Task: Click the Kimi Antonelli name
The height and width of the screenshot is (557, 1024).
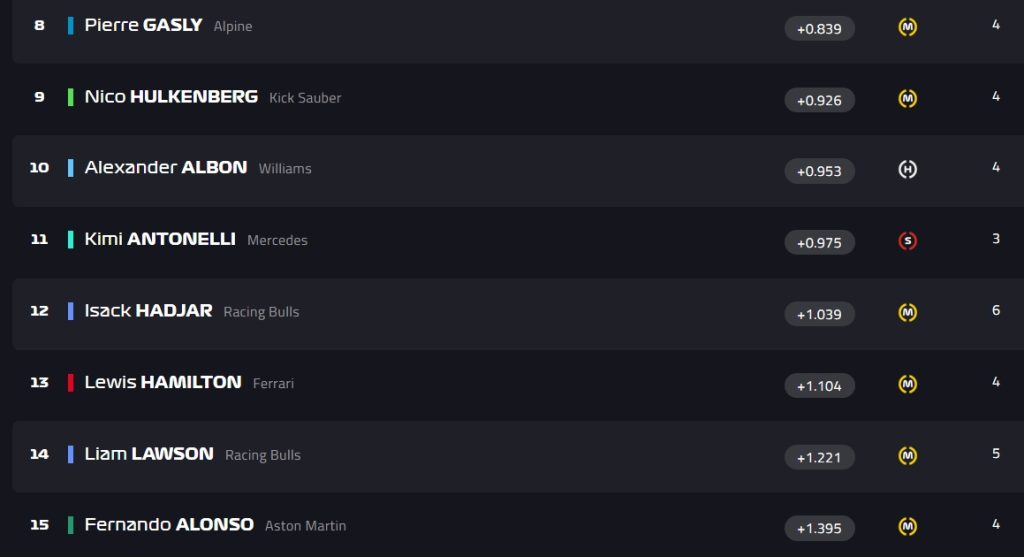Action: (x=160, y=239)
